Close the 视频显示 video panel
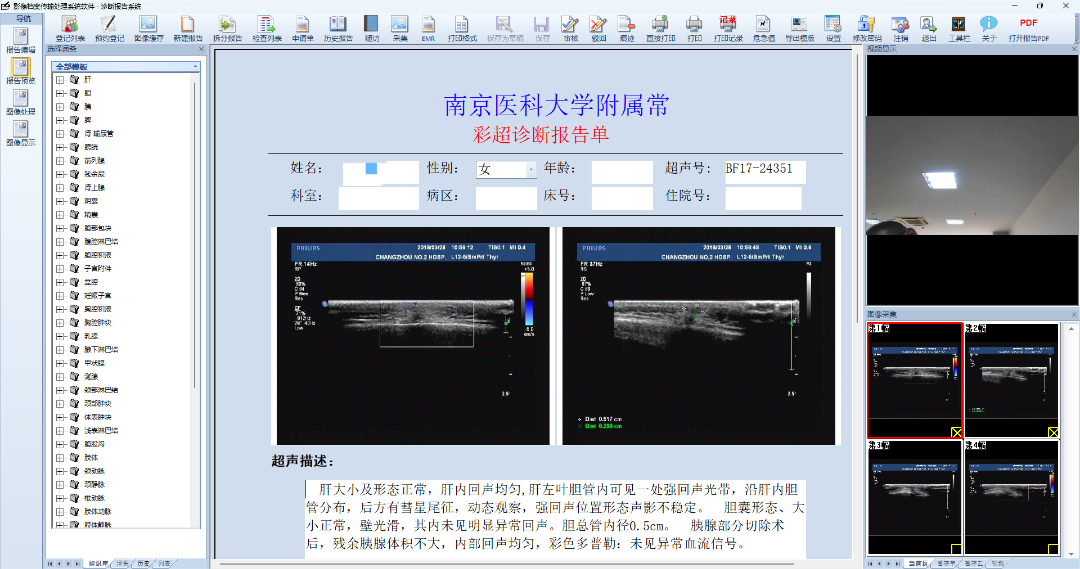Screen dimensions: 1080x569 coord(1074,49)
